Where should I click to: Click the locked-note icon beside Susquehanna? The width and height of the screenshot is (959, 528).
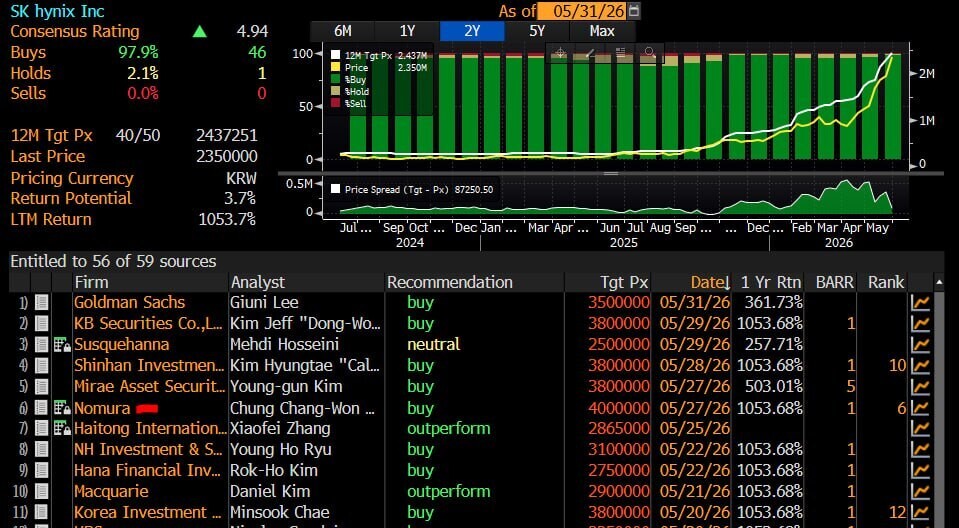pyautogui.click(x=62, y=344)
